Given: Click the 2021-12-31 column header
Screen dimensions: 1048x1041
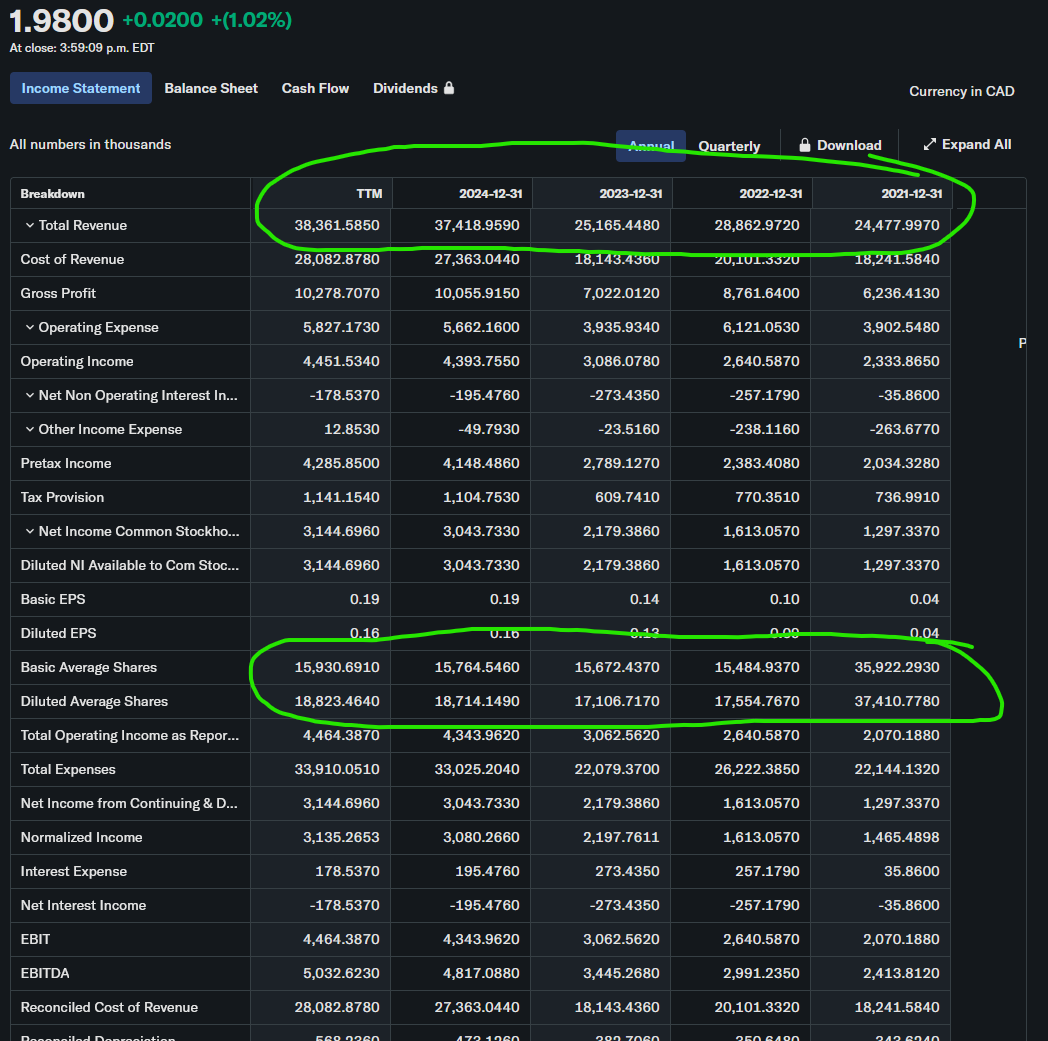Looking at the screenshot, I should (x=912, y=194).
